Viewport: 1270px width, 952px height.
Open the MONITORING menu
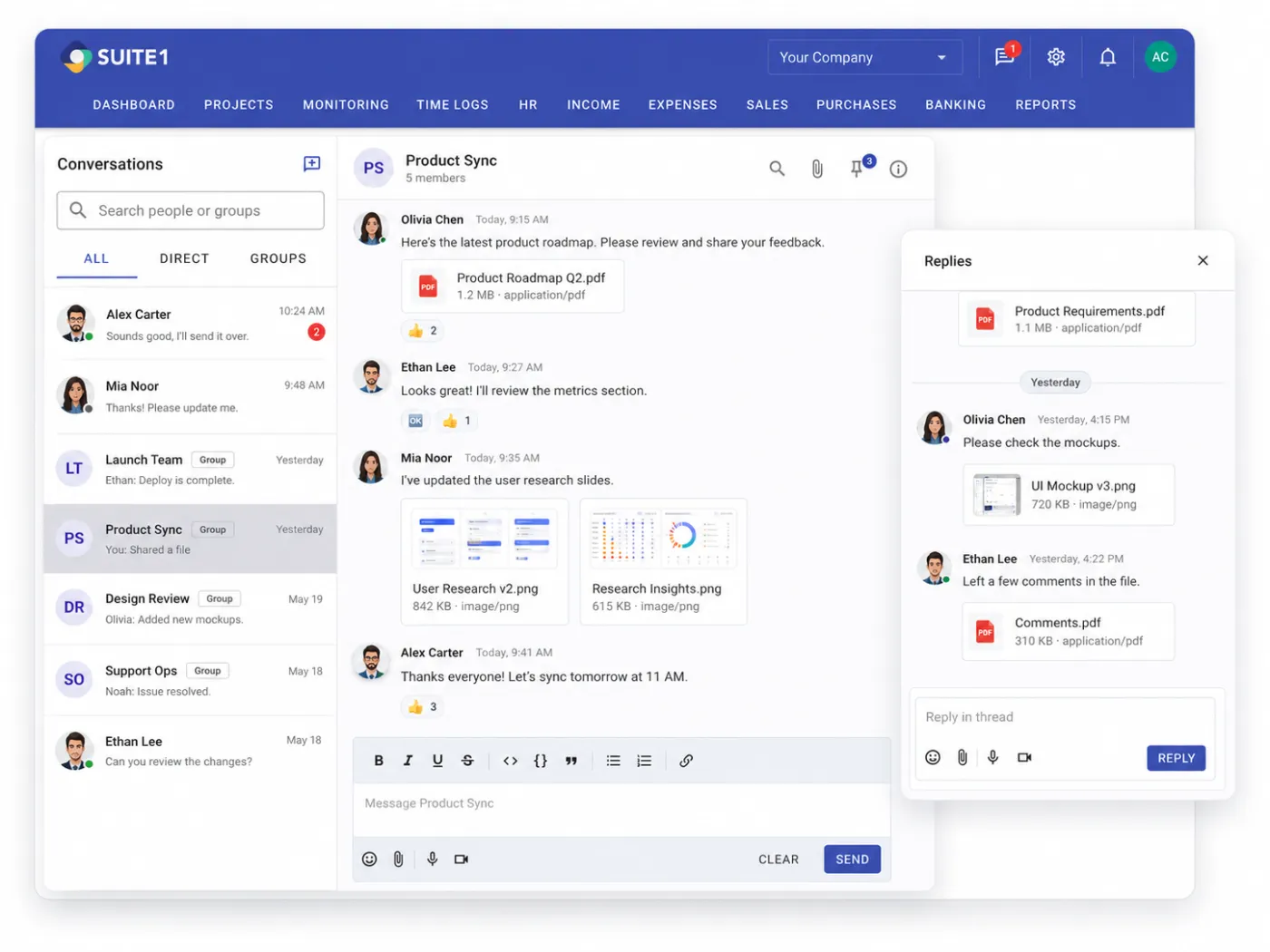(x=346, y=105)
